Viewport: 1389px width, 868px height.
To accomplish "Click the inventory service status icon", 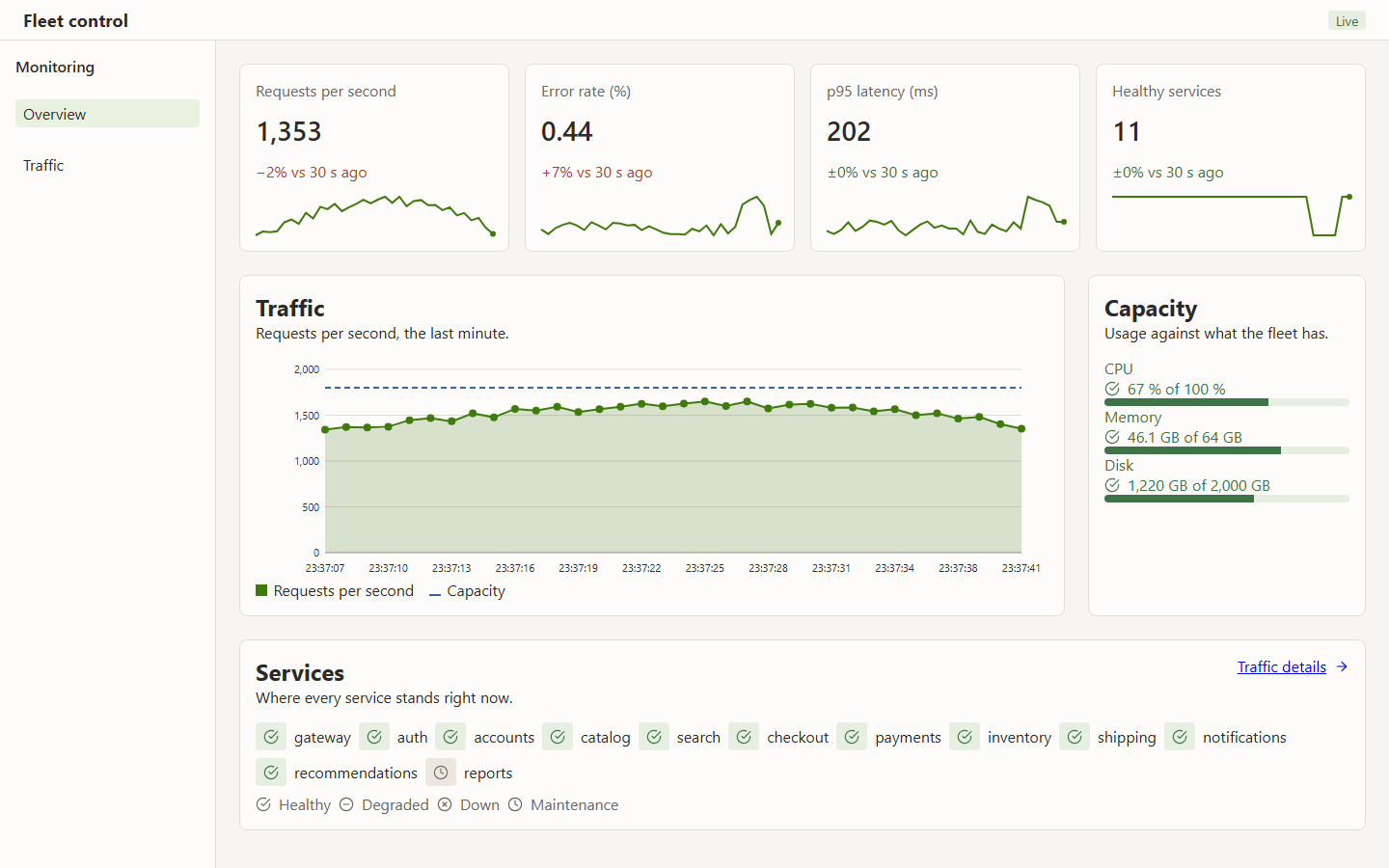I will (x=965, y=737).
